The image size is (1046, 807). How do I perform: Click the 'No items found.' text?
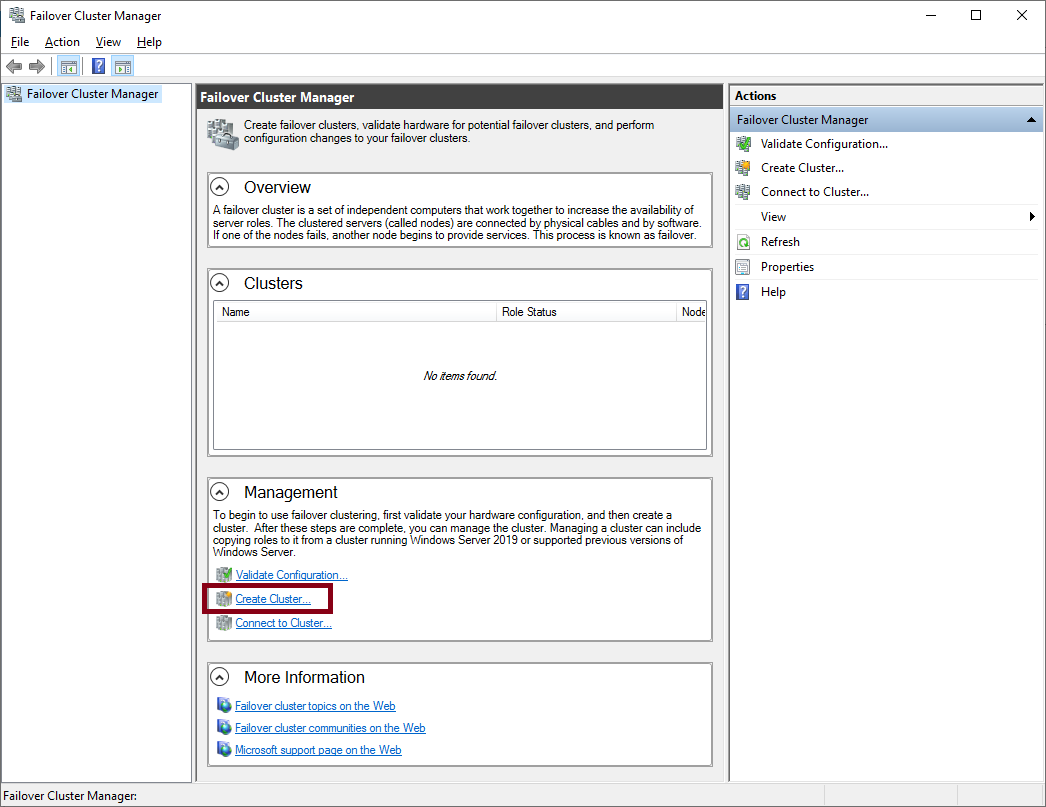coord(460,376)
